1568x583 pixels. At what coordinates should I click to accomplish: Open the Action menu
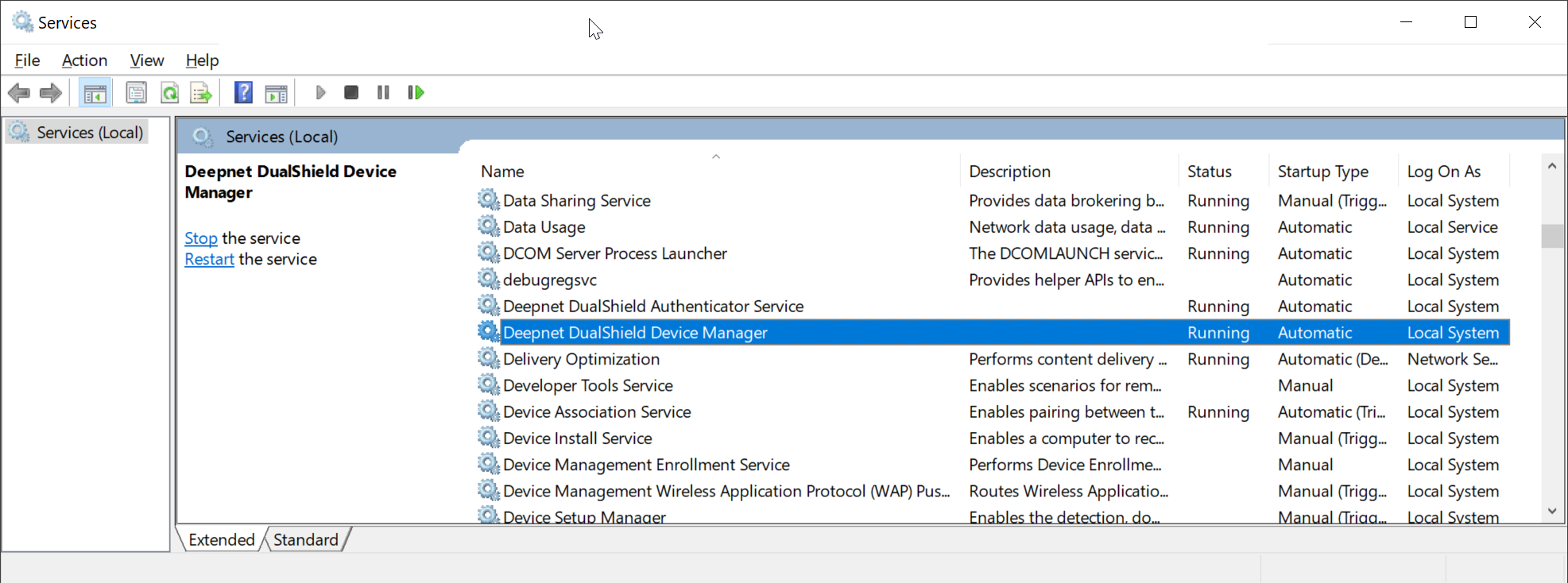[84, 60]
